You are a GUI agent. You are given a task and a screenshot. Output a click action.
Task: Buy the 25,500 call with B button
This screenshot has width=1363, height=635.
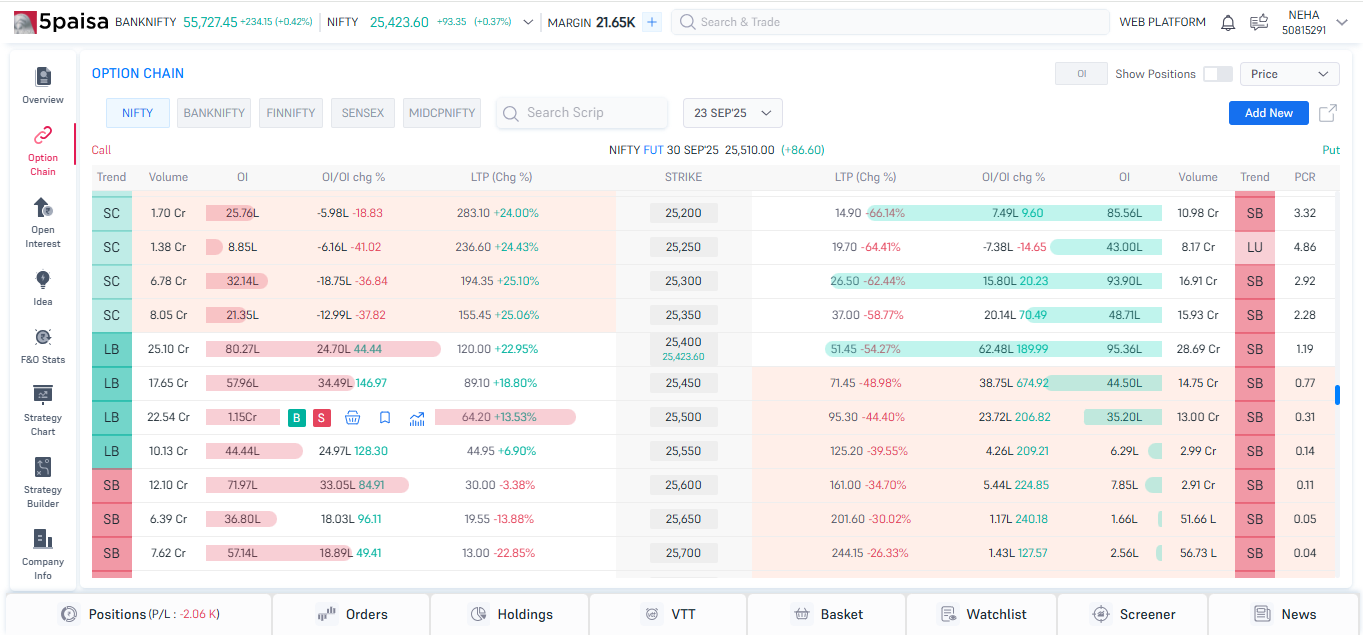(x=297, y=418)
